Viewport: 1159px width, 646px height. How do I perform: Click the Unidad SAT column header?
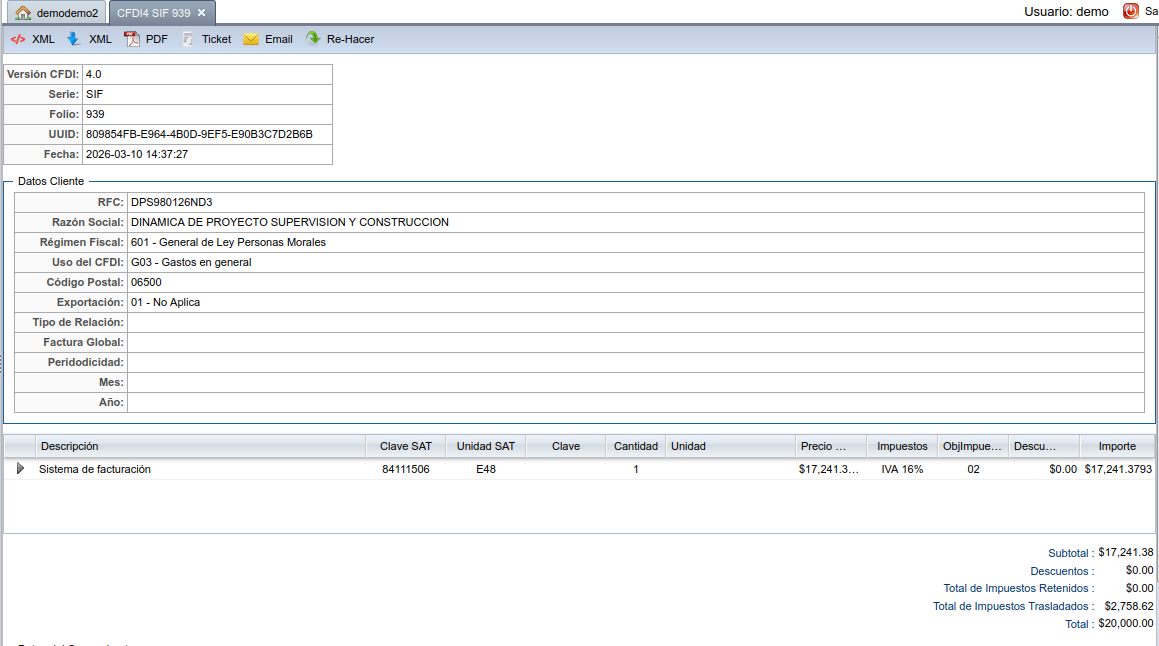point(485,446)
